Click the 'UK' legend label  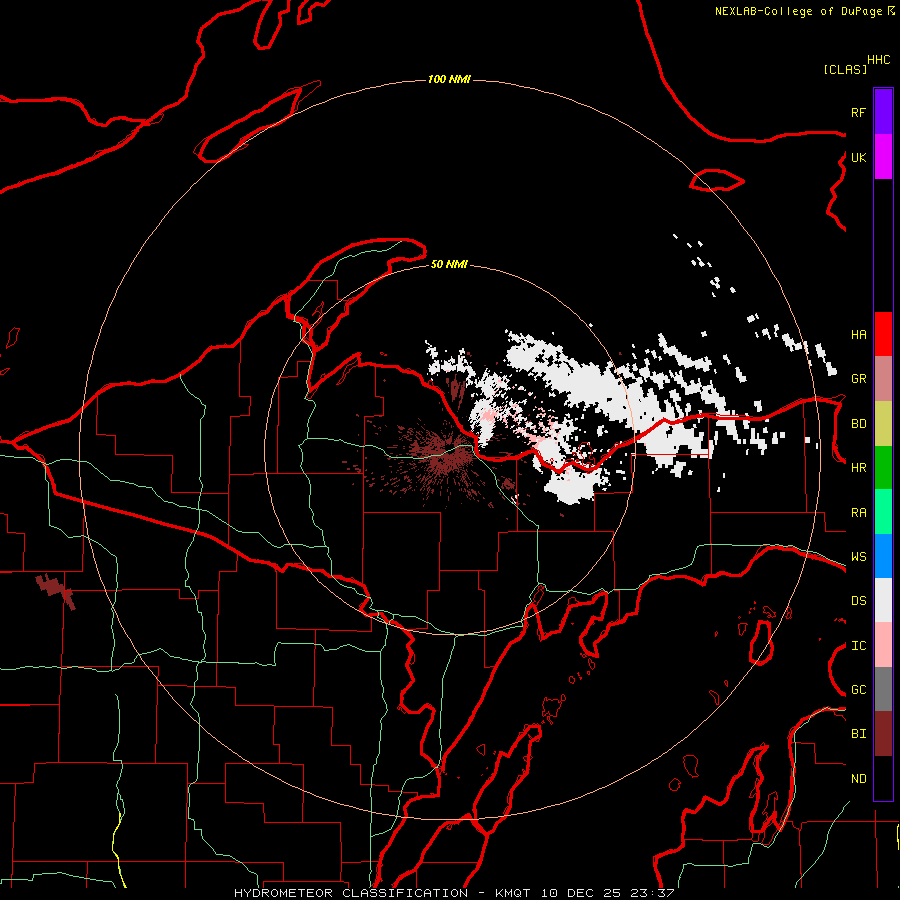click(x=858, y=157)
